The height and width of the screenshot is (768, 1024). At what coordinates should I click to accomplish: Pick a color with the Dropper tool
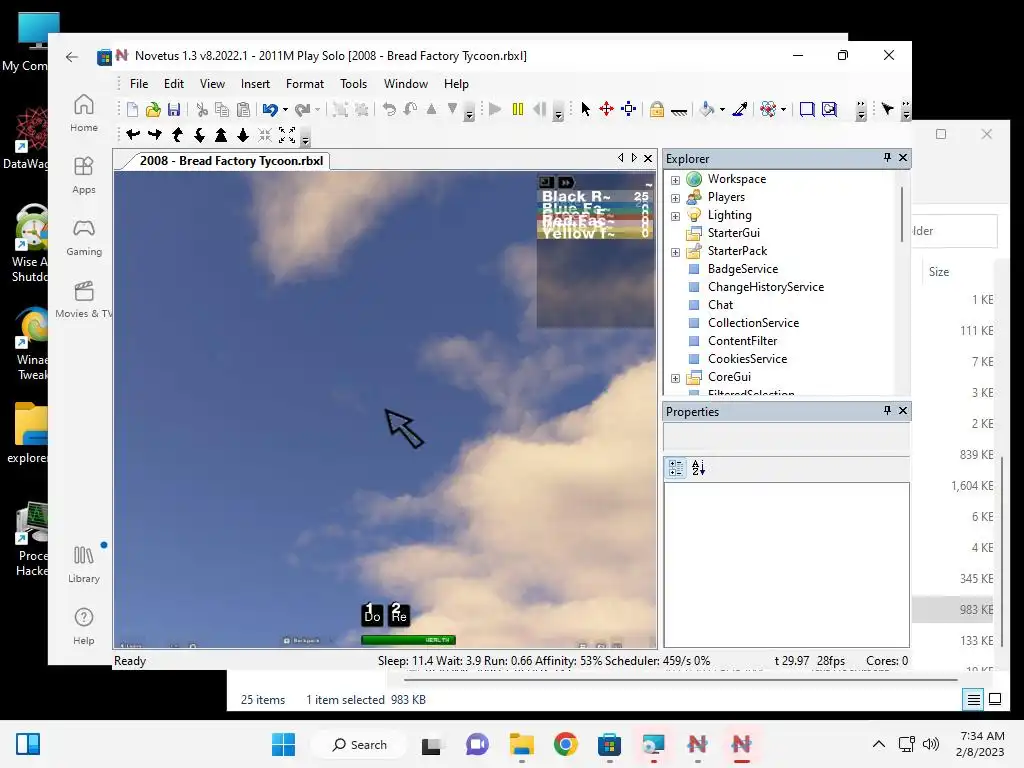pos(739,109)
